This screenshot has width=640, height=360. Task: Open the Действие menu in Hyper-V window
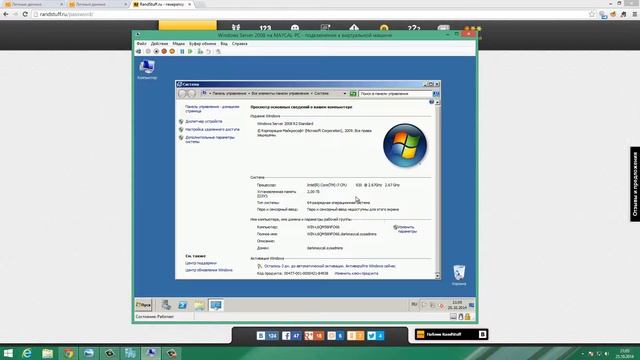(159, 44)
